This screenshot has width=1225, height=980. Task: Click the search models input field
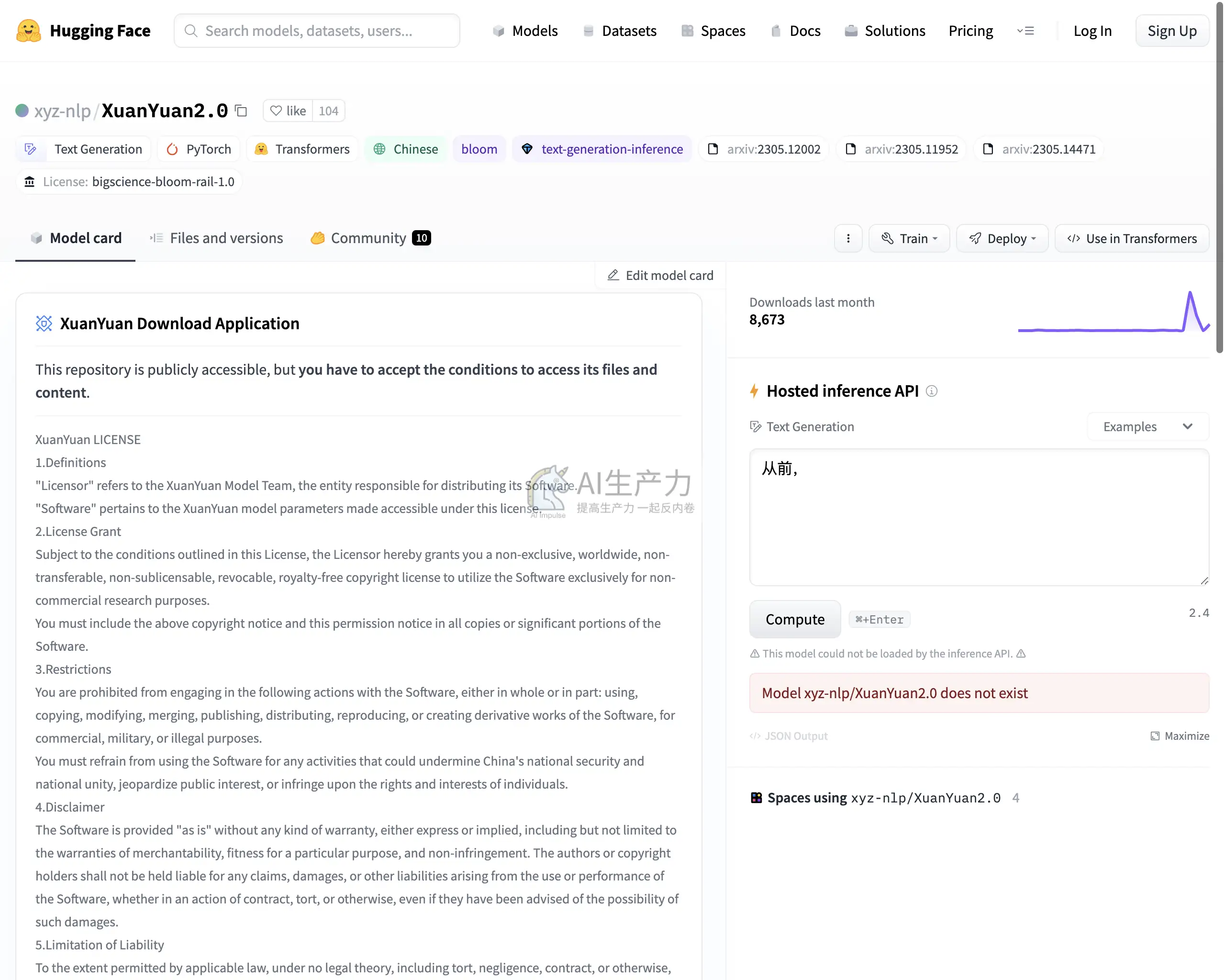317,31
